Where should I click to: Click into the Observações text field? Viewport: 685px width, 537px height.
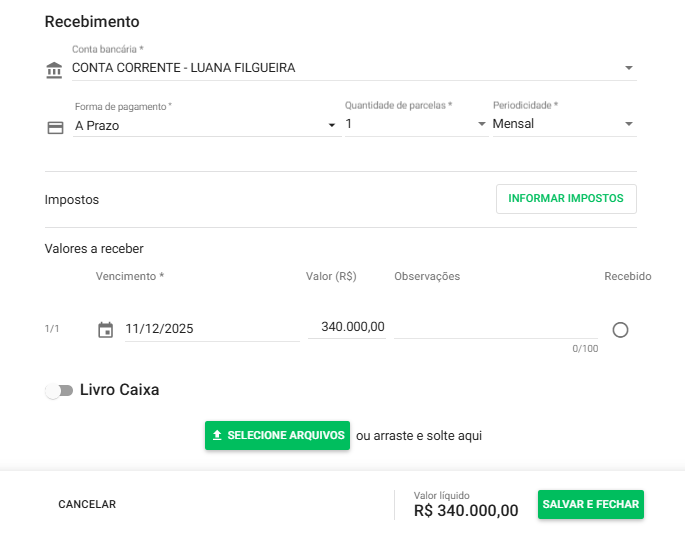495,328
